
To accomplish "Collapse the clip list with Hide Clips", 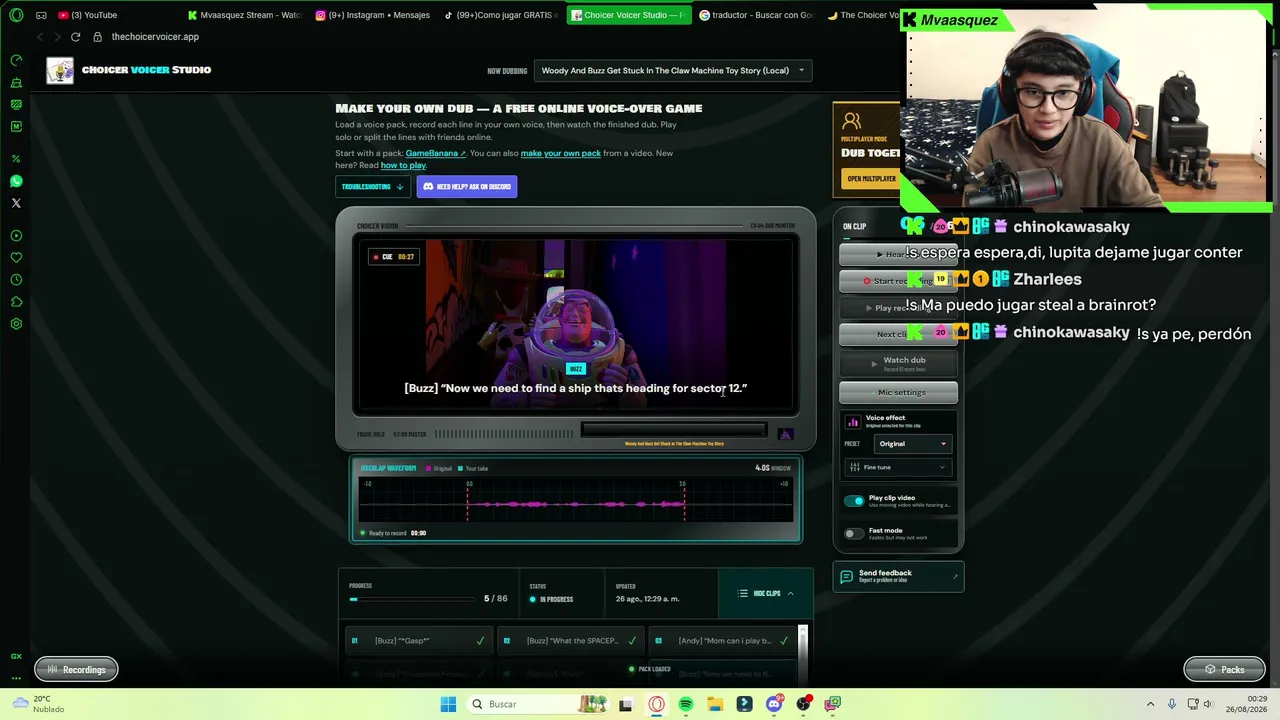I will tap(766, 594).
